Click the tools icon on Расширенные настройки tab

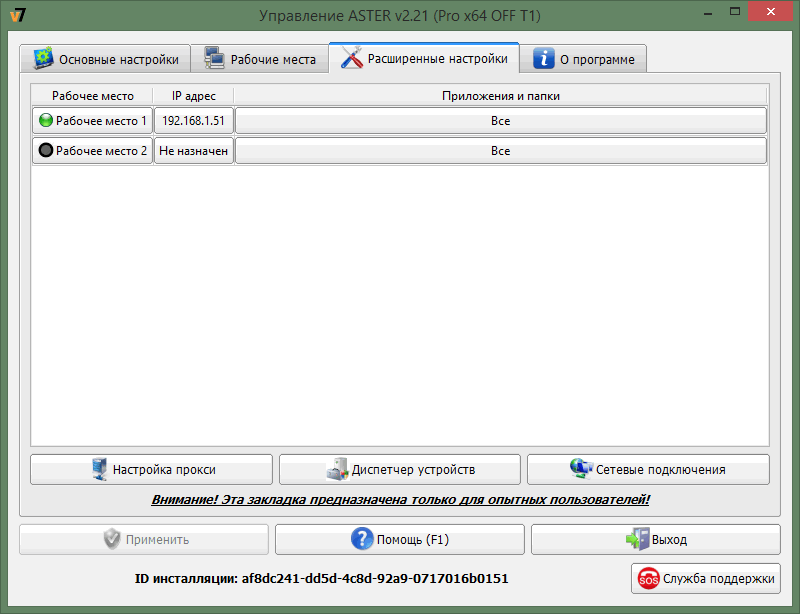point(352,57)
